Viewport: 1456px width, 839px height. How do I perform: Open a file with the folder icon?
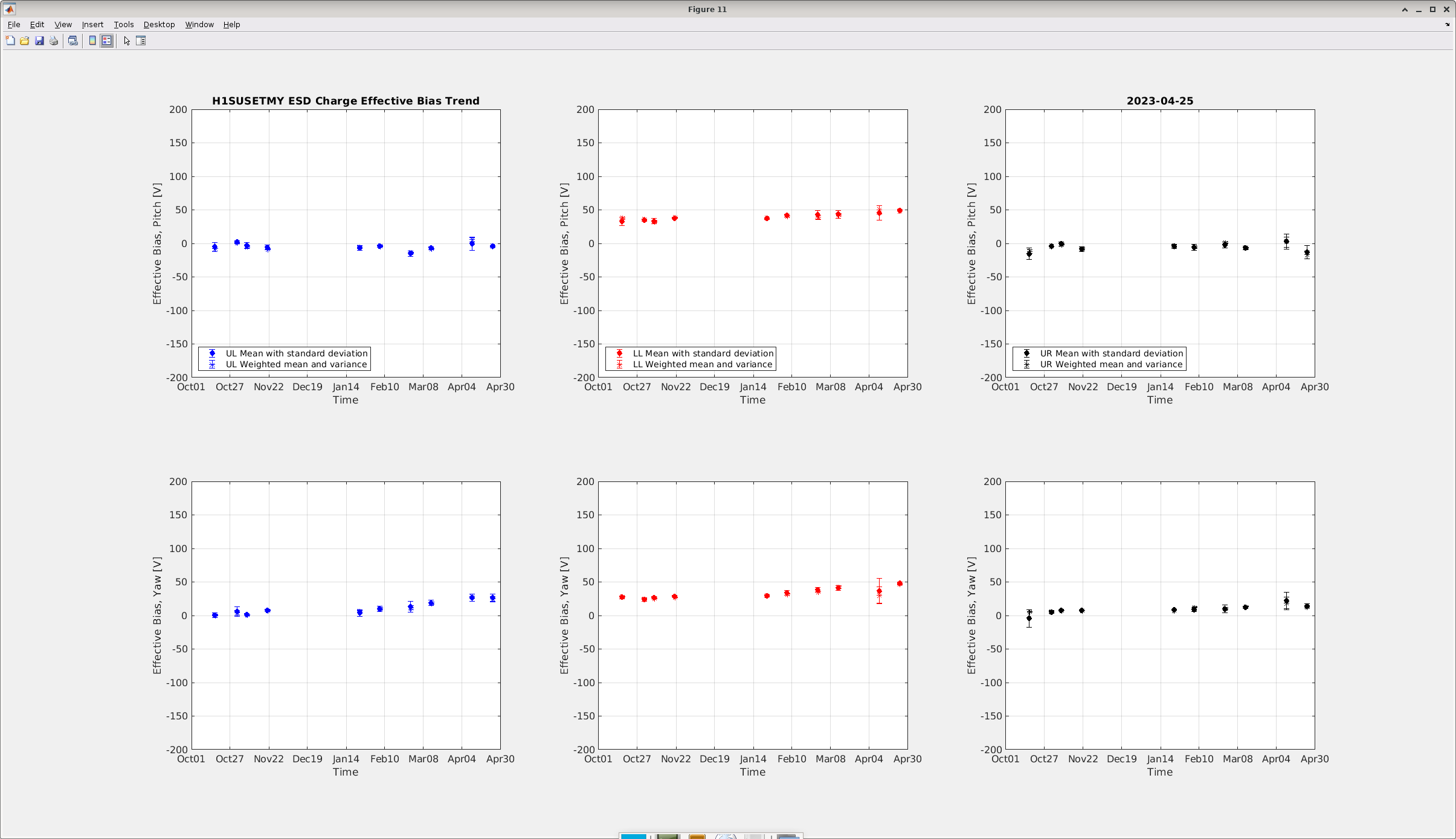(25, 40)
